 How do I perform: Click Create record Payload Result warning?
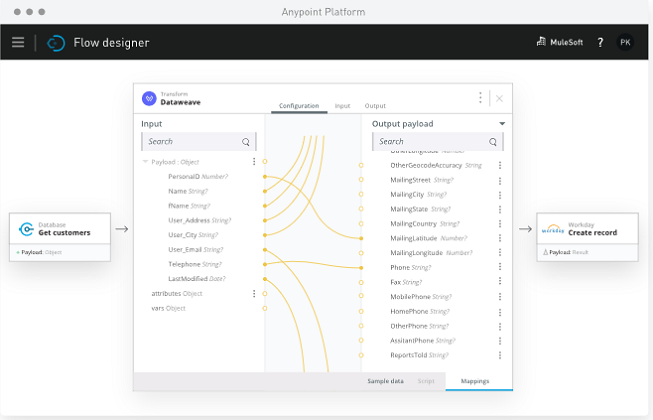566,252
